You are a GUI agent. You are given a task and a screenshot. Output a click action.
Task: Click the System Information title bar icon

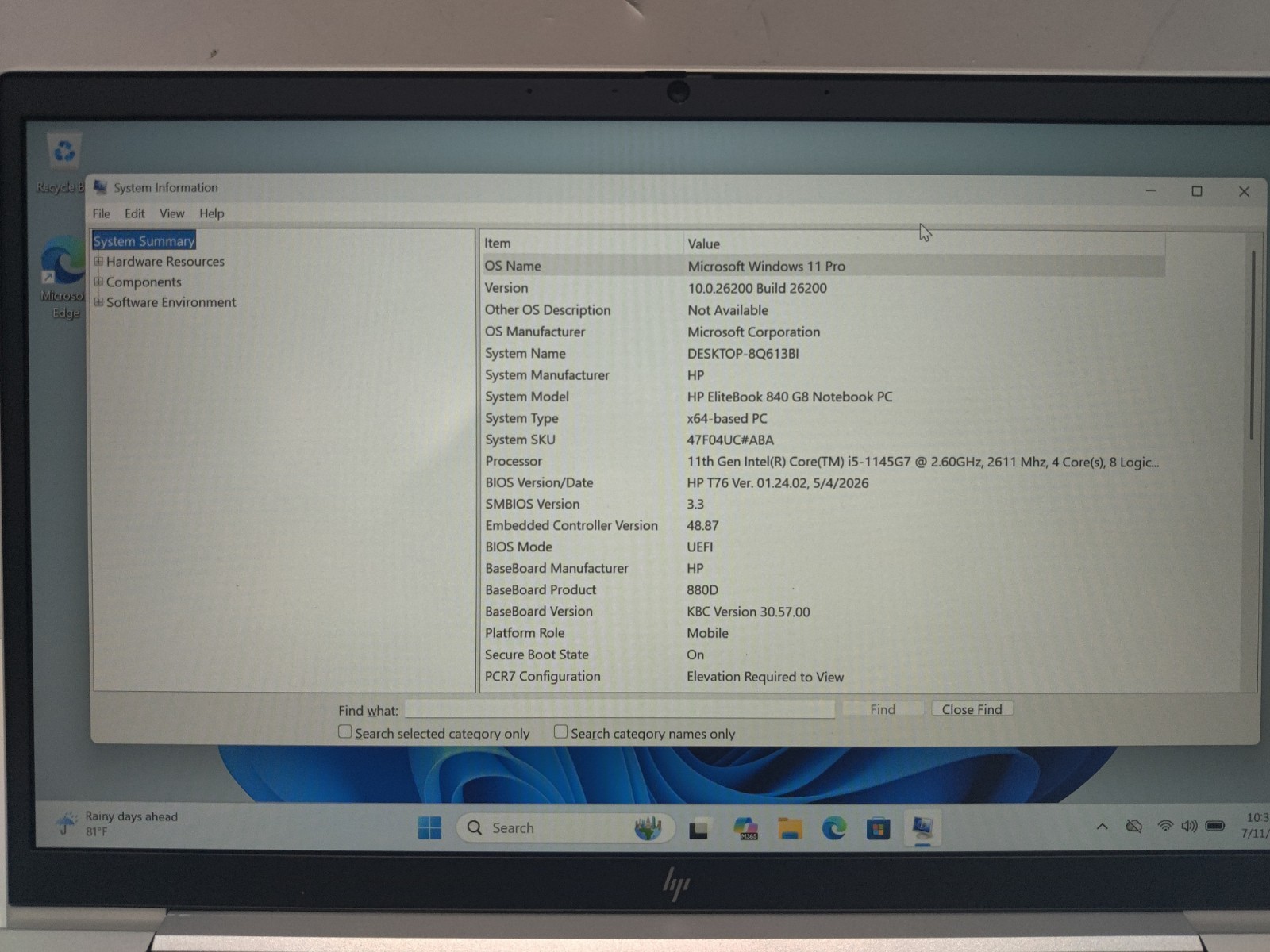100,187
